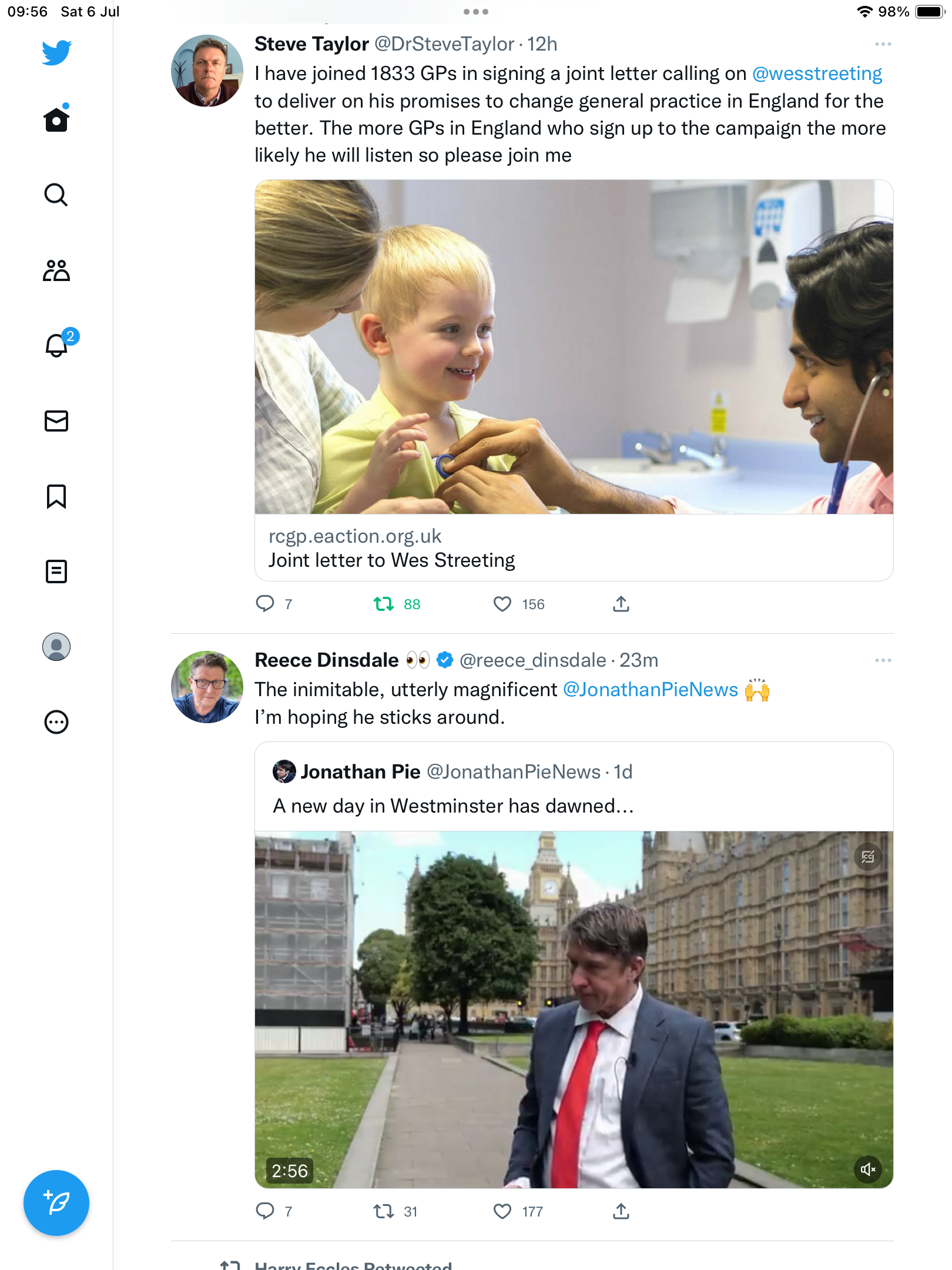Open Bookmarks icon in sidebar
The image size is (952, 1270).
(56, 496)
